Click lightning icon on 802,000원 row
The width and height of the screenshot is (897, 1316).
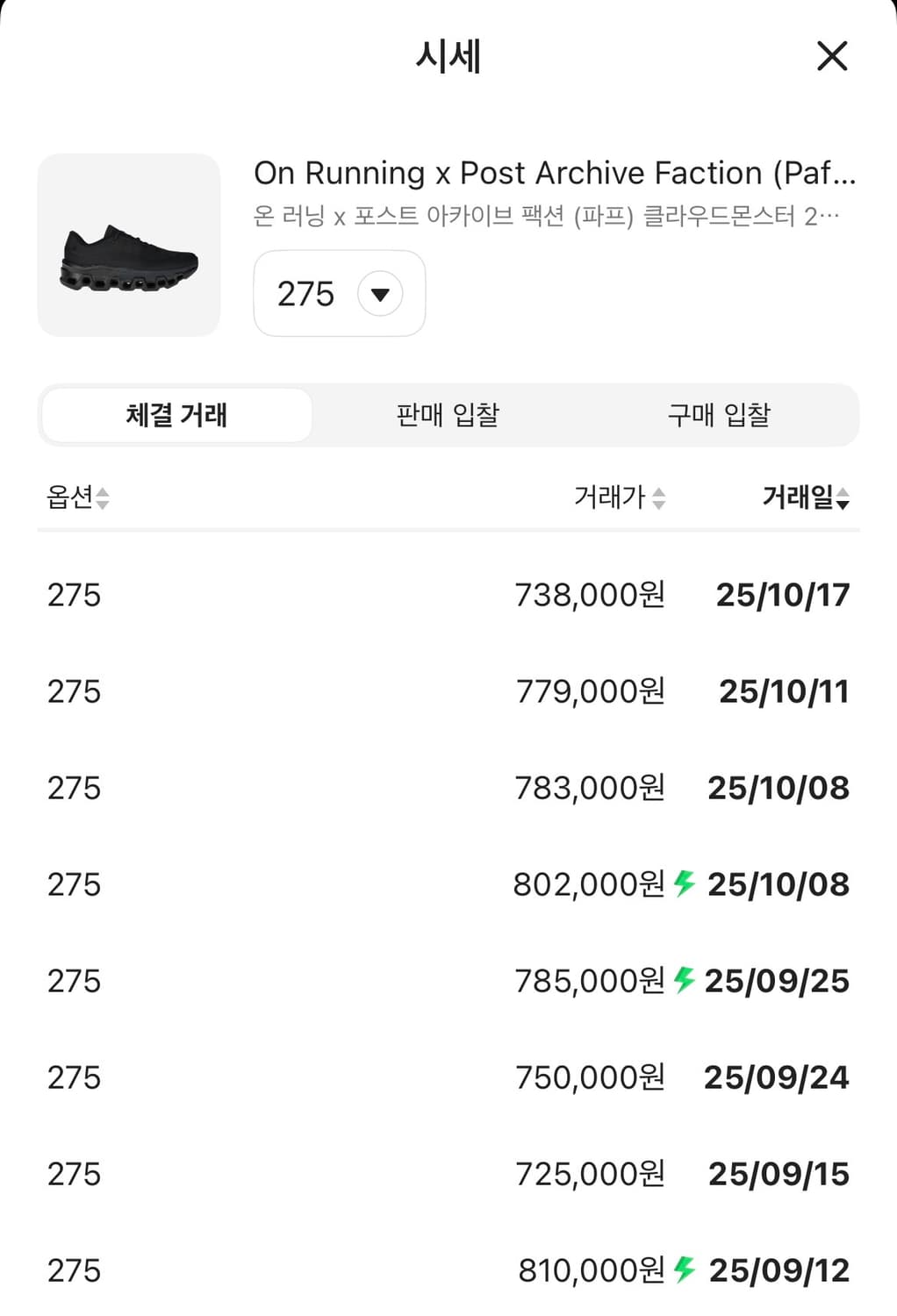click(x=685, y=883)
